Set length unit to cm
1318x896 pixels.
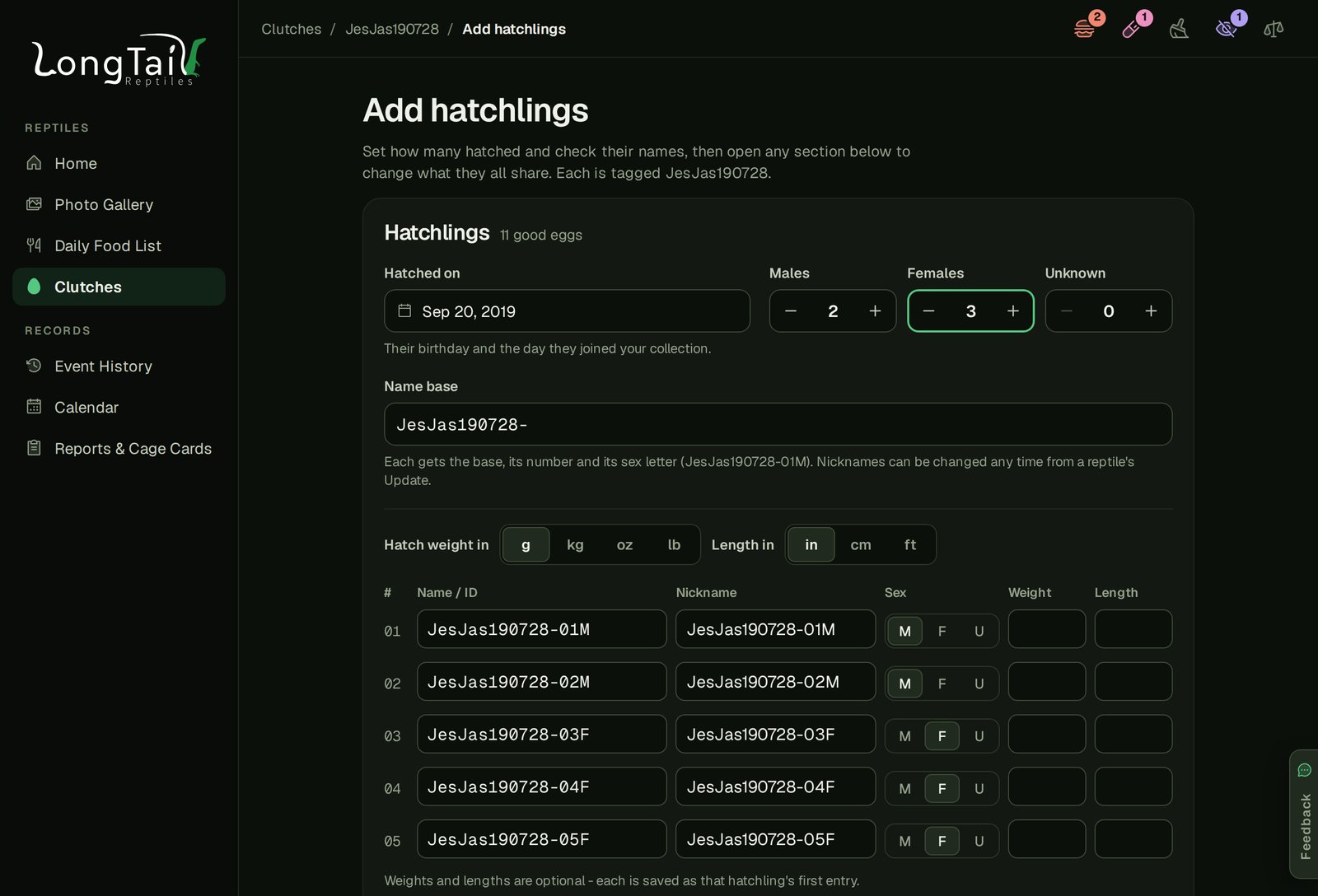click(861, 544)
